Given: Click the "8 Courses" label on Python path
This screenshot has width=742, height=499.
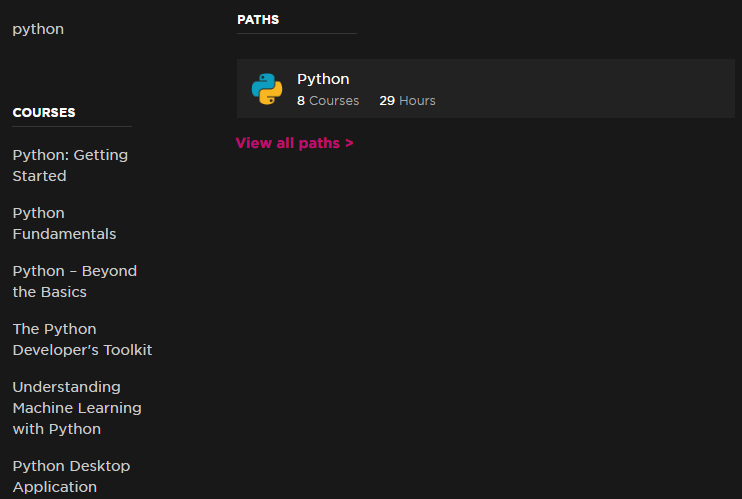Looking at the screenshot, I should coord(328,100).
